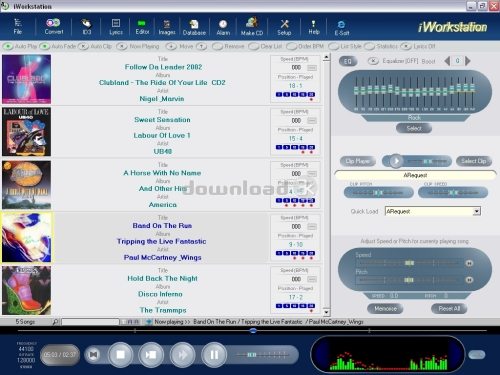The image size is (500, 375).
Task: Click the Reset All button
Action: [449, 309]
